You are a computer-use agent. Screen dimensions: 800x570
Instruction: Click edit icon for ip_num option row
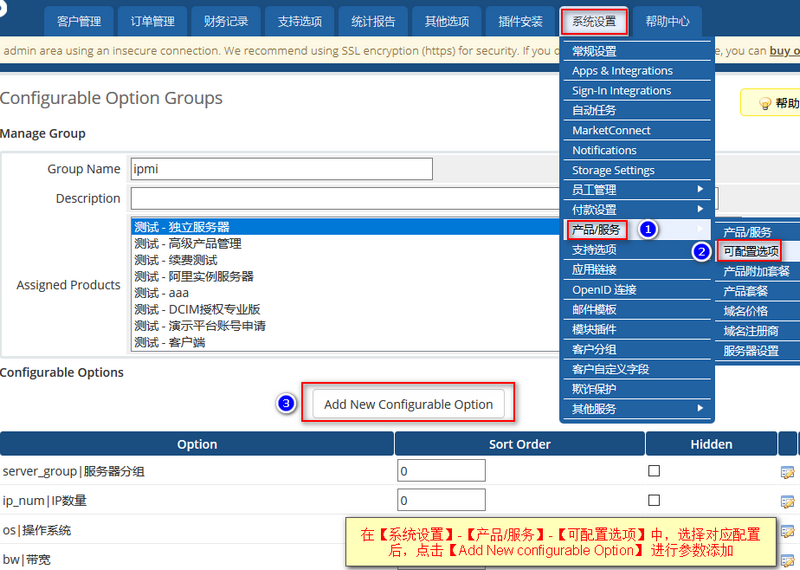coord(787,502)
